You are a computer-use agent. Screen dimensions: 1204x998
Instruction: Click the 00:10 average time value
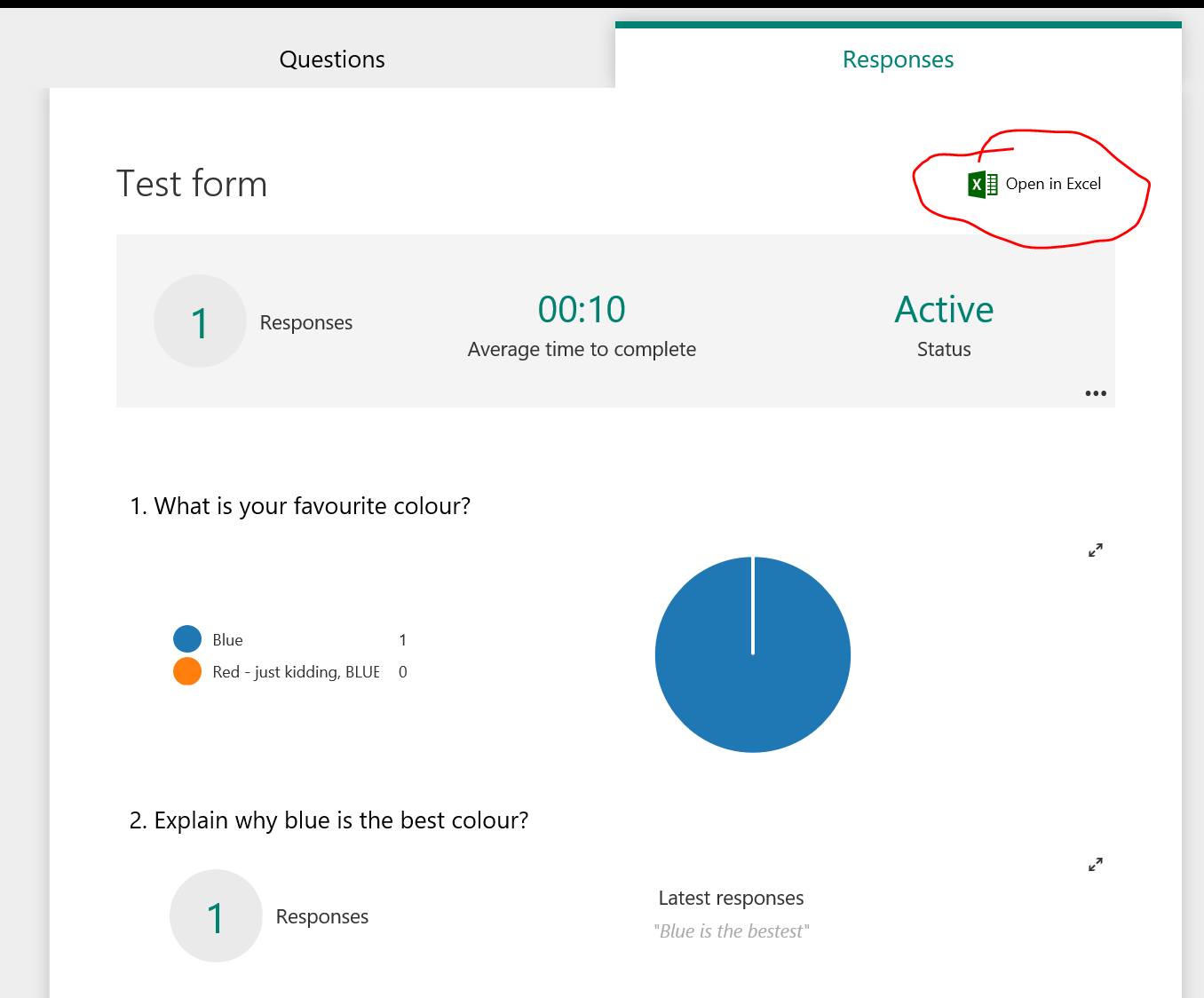point(582,310)
